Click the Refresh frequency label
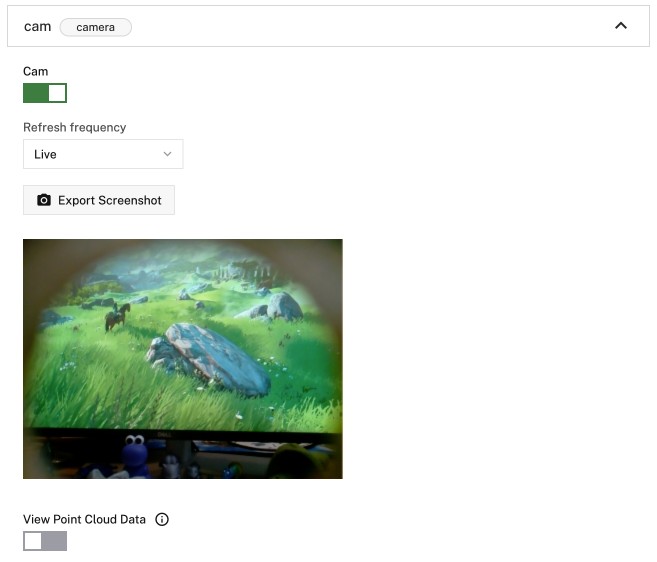The height and width of the screenshot is (562, 657). [x=75, y=127]
